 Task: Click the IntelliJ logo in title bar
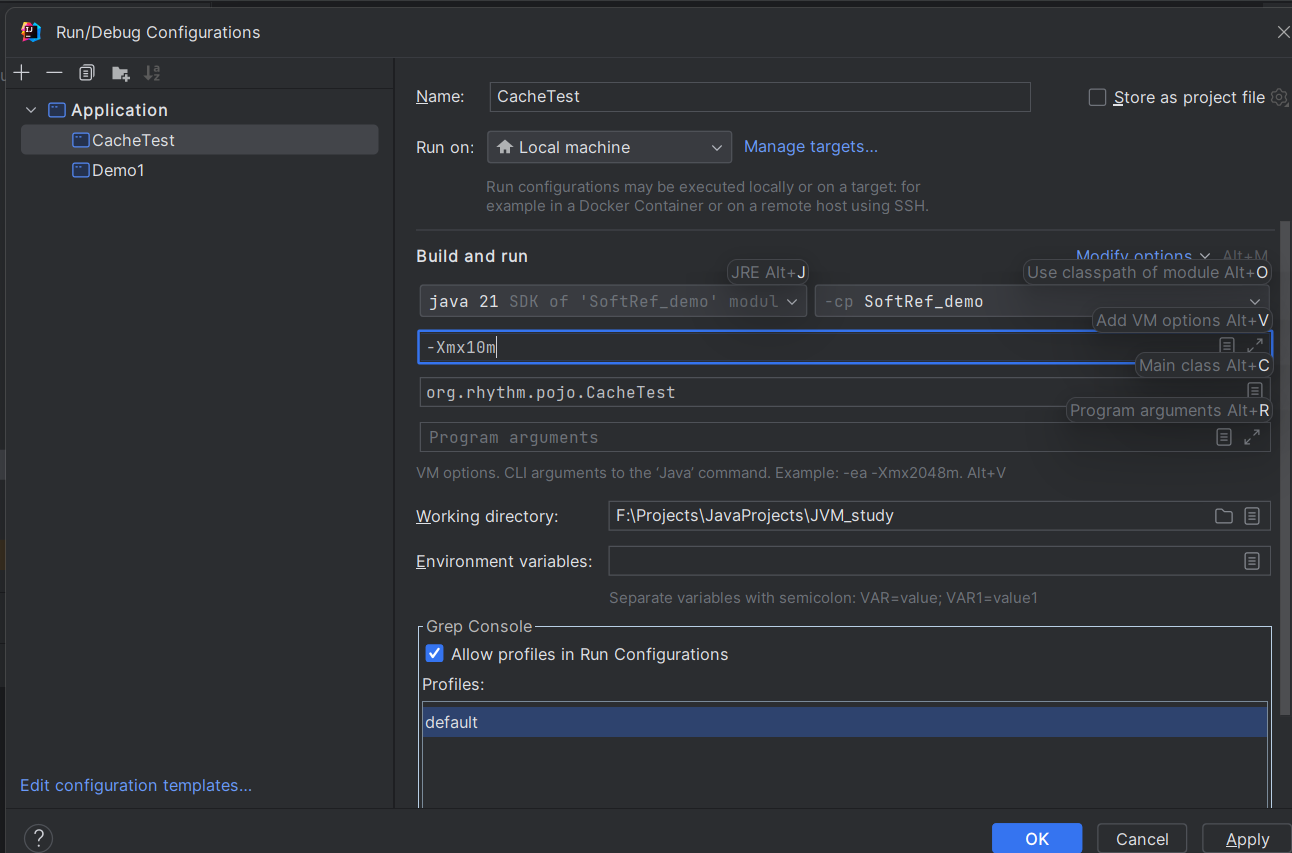[x=31, y=32]
